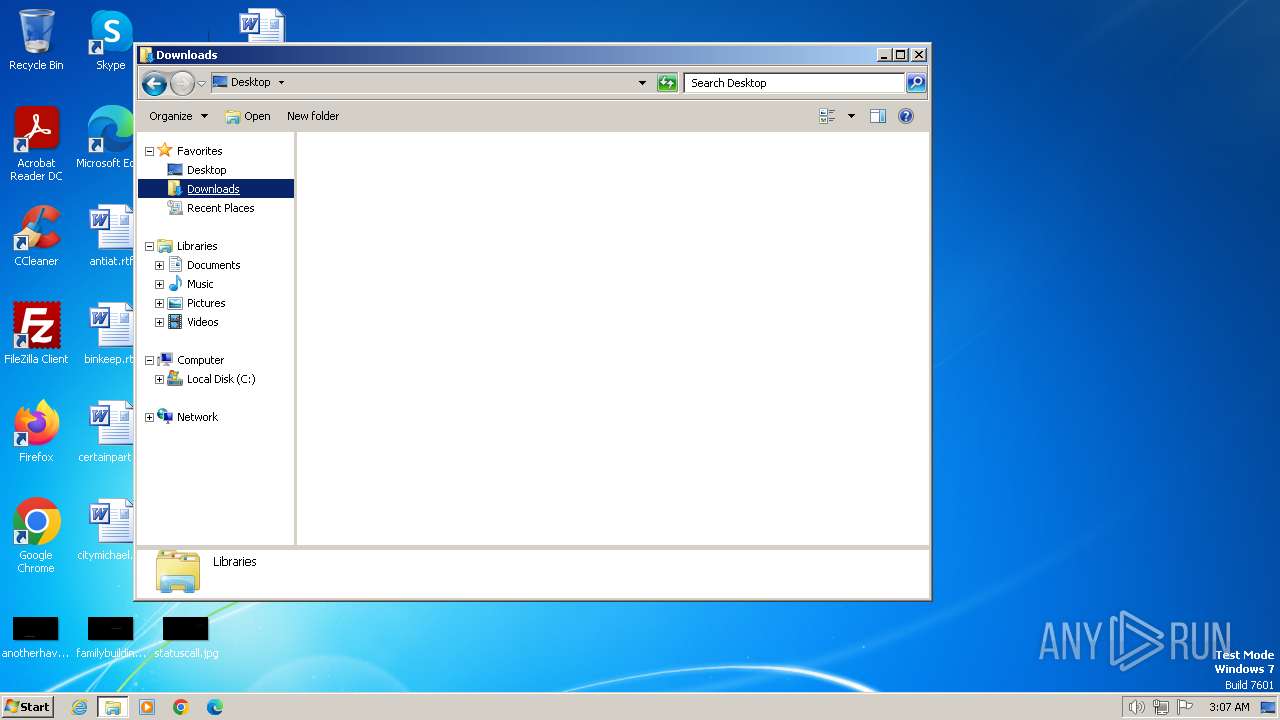Open the volume control in the system tray
This screenshot has width=1280, height=720.
pyautogui.click(x=1136, y=707)
